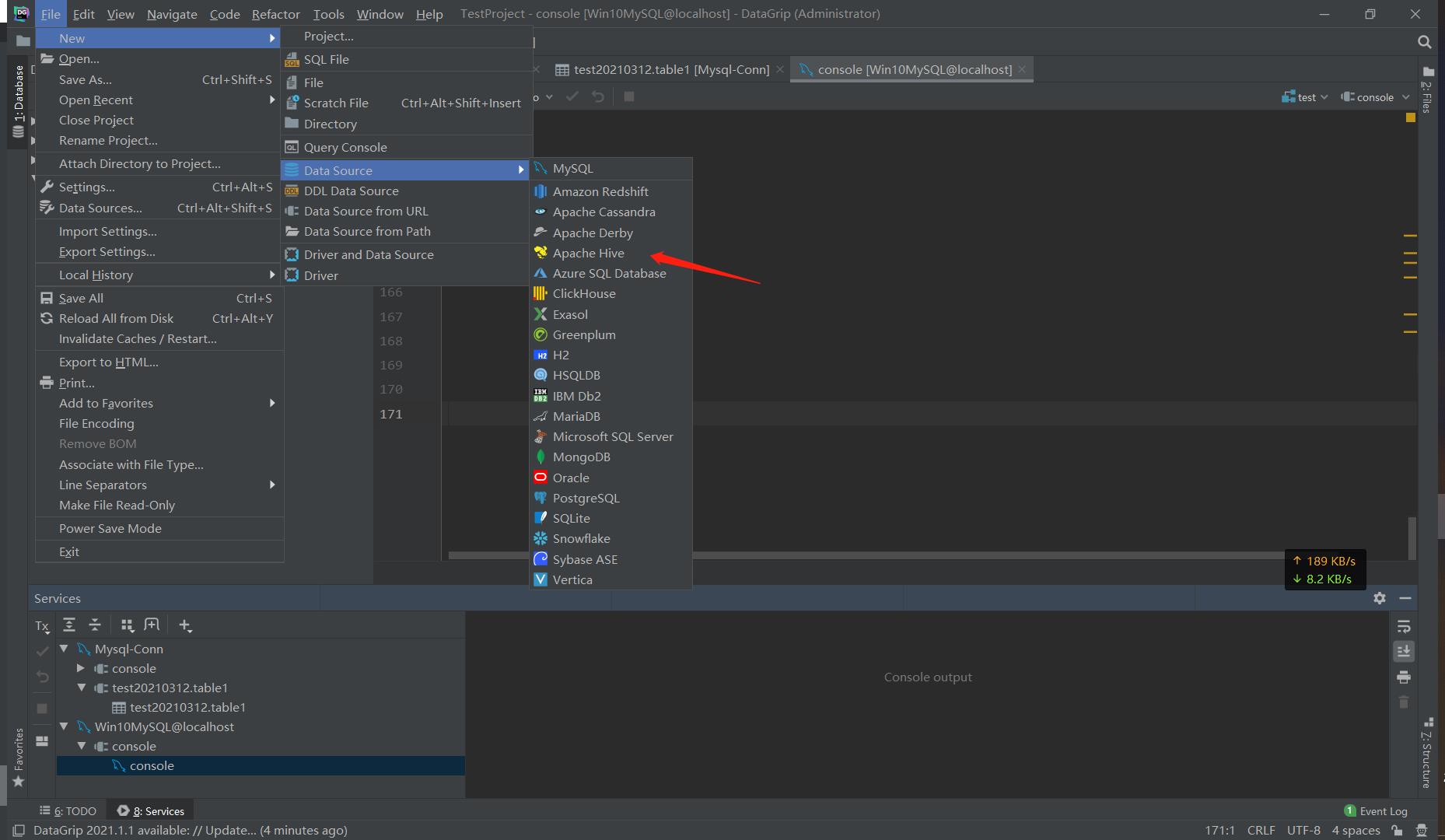This screenshot has height=840, width=1445.
Task: Open the Edit menu
Action: [83, 14]
